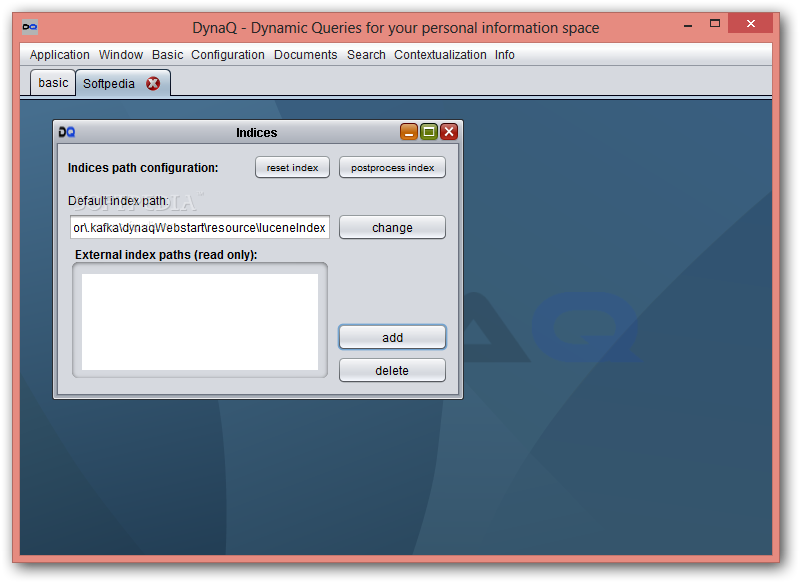
Task: Click the change button for default index path
Action: [392, 227]
